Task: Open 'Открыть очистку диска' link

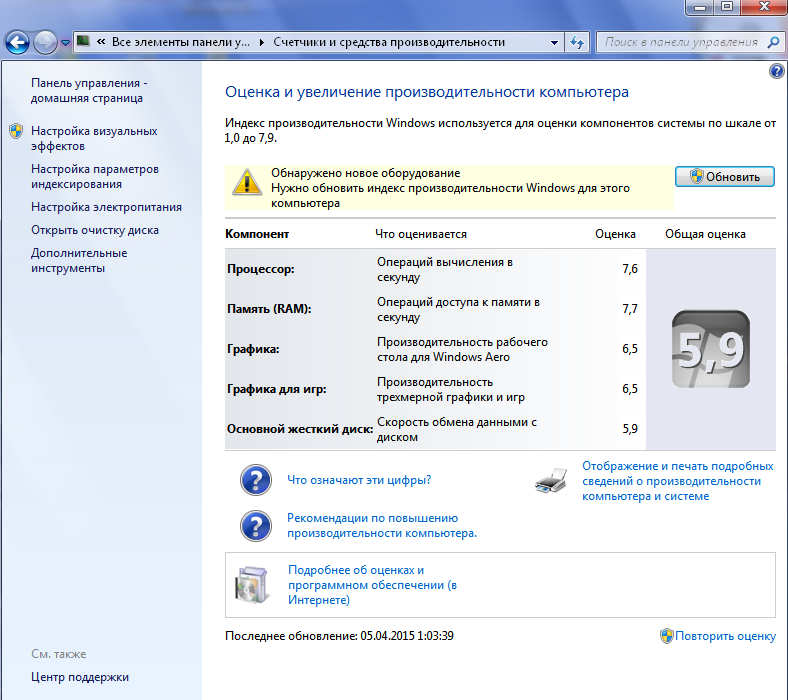Action: tap(94, 230)
